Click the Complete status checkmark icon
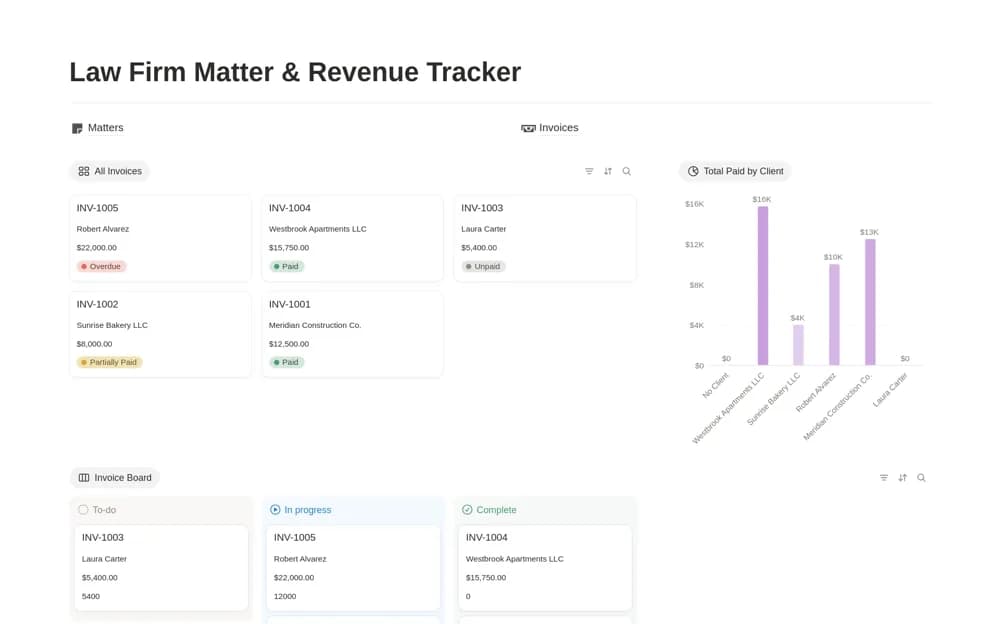 (467, 510)
